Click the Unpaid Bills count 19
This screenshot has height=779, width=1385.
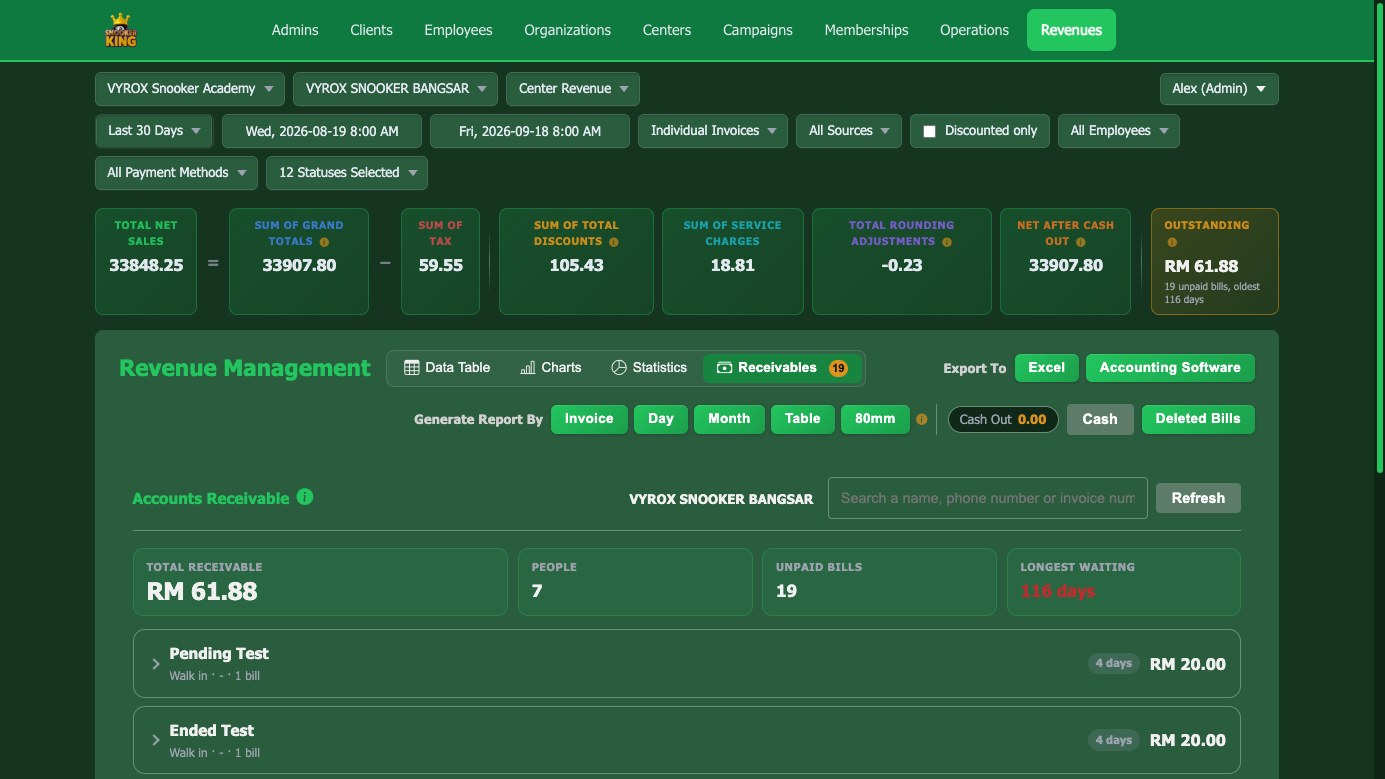786,591
